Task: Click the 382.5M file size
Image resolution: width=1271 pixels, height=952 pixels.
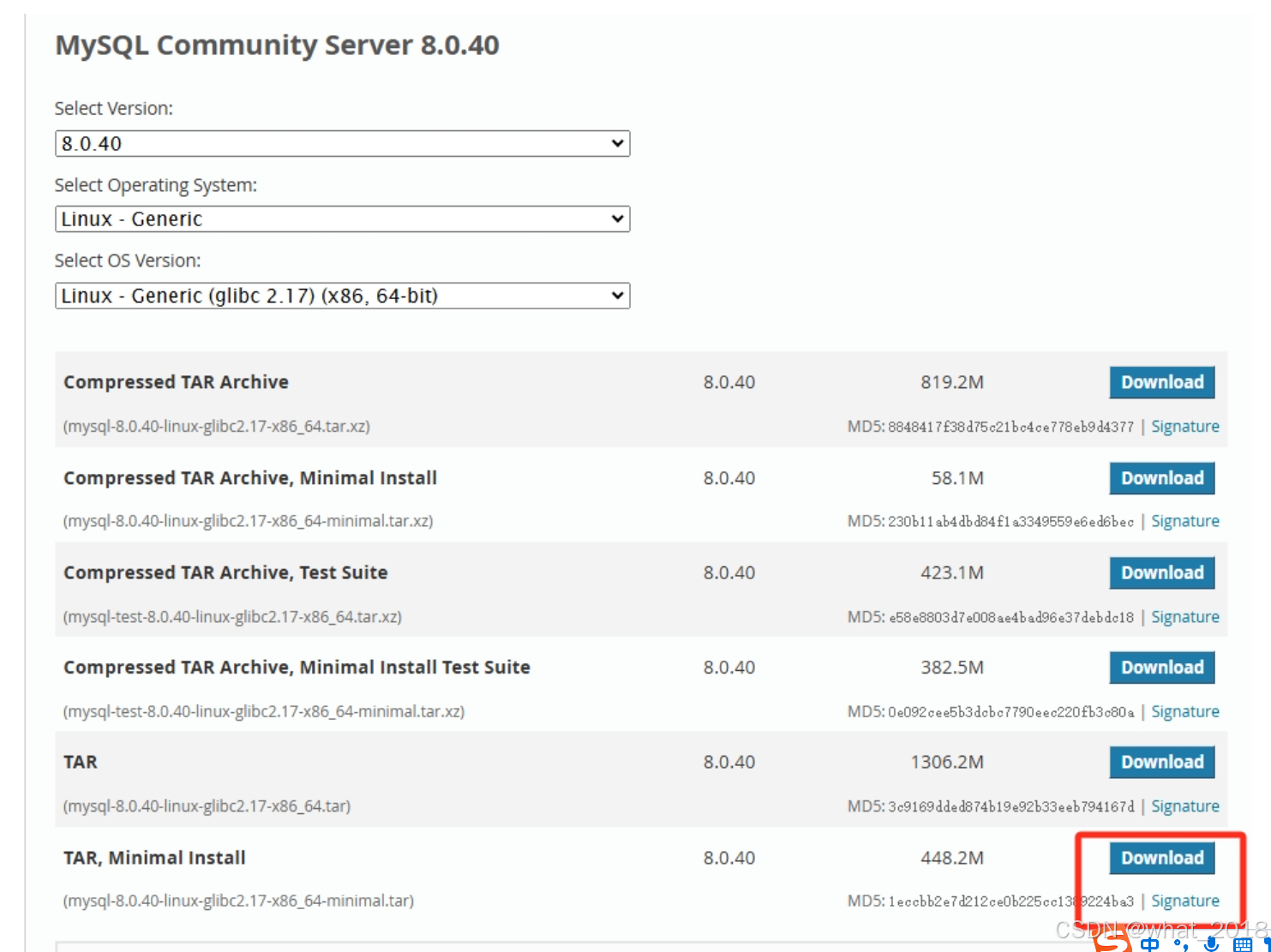Action: click(x=952, y=668)
